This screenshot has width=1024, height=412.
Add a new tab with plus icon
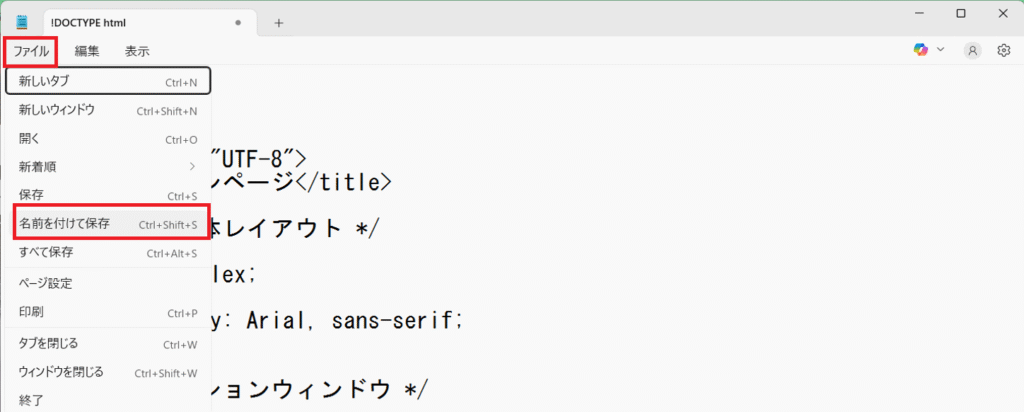point(279,23)
